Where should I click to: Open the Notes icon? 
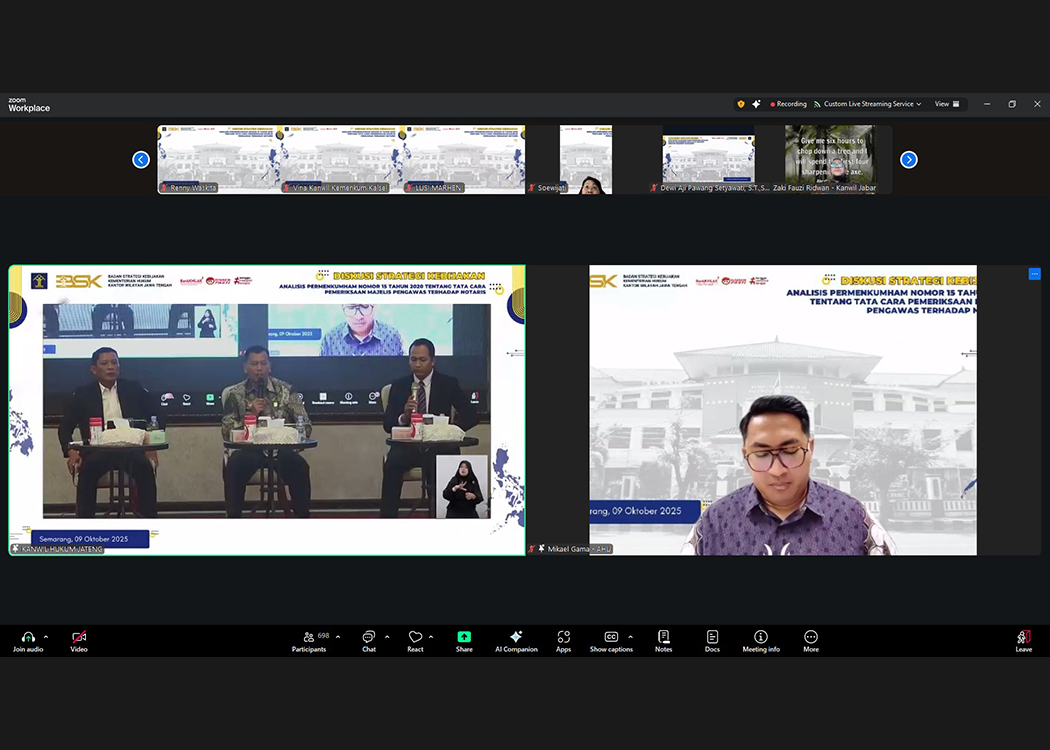click(663, 641)
